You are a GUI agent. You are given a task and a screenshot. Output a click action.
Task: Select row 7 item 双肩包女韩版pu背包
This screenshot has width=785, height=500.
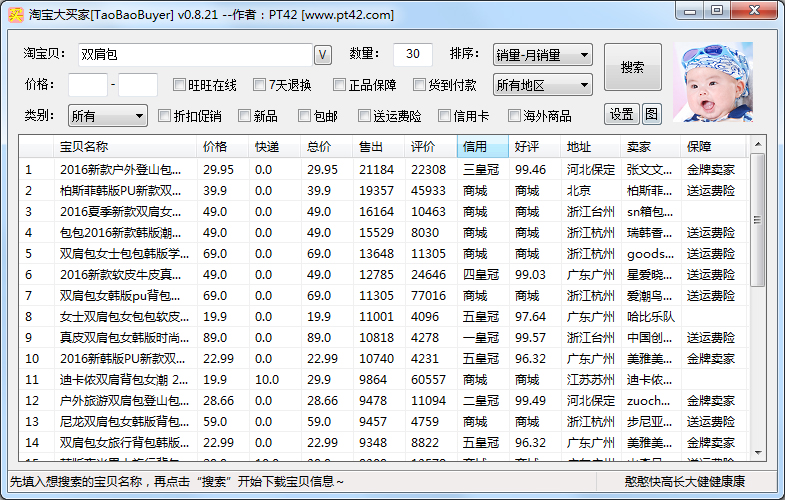[x=384, y=296]
